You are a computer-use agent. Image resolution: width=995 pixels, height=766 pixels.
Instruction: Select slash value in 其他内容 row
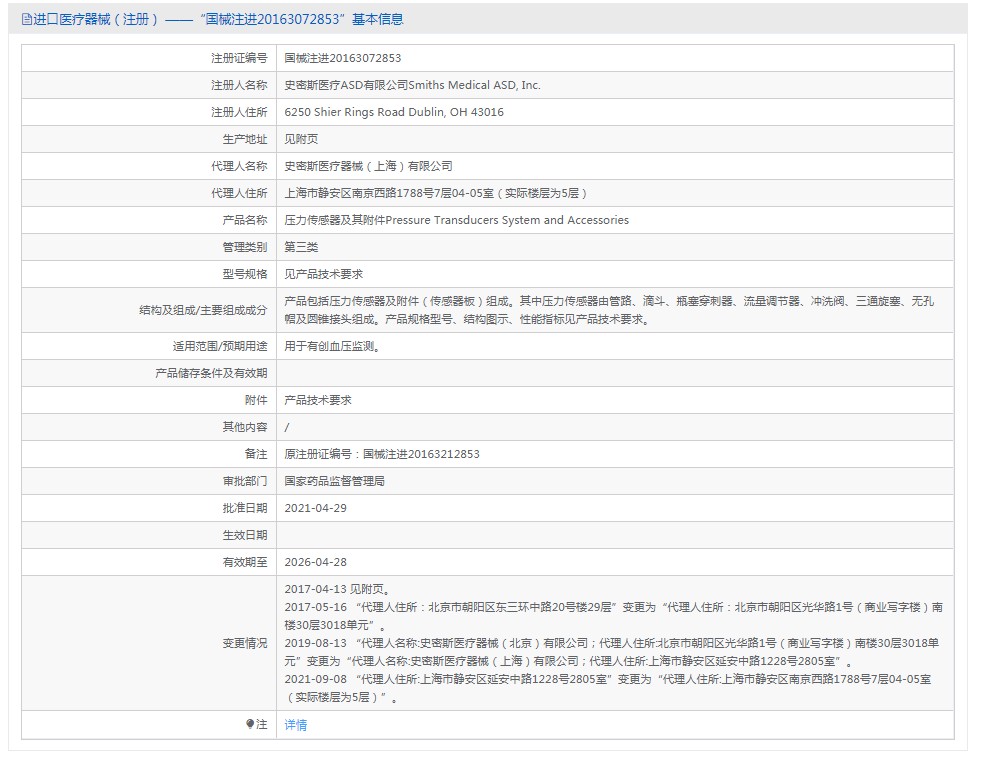click(x=287, y=427)
